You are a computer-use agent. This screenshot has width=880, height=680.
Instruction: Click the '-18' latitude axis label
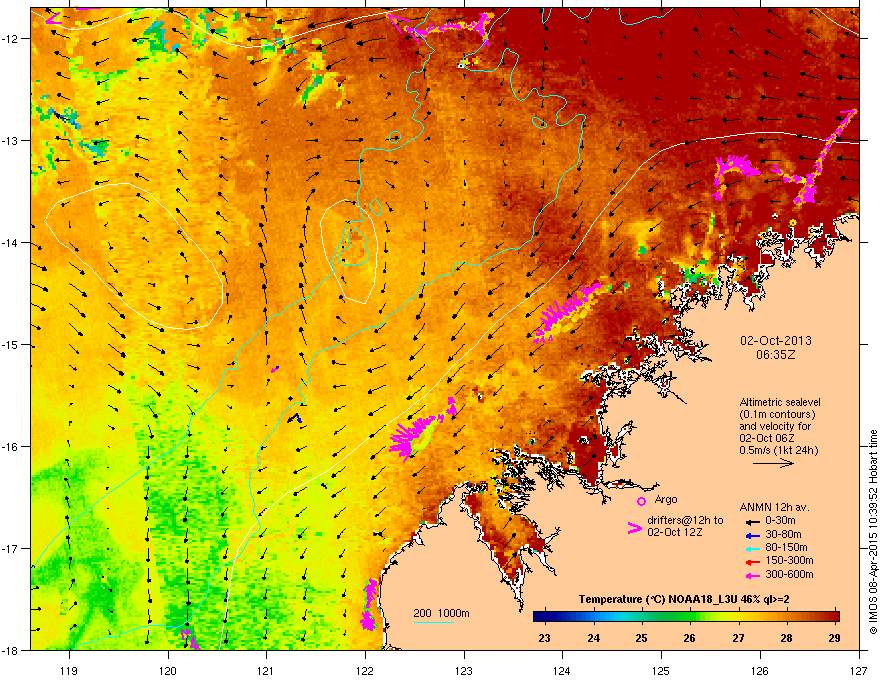(10, 650)
